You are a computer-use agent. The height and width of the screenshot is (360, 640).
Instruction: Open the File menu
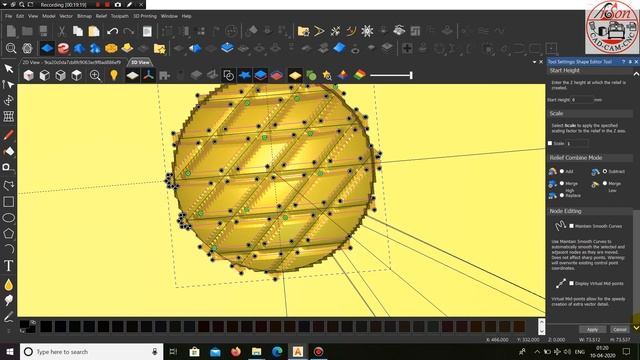point(9,16)
